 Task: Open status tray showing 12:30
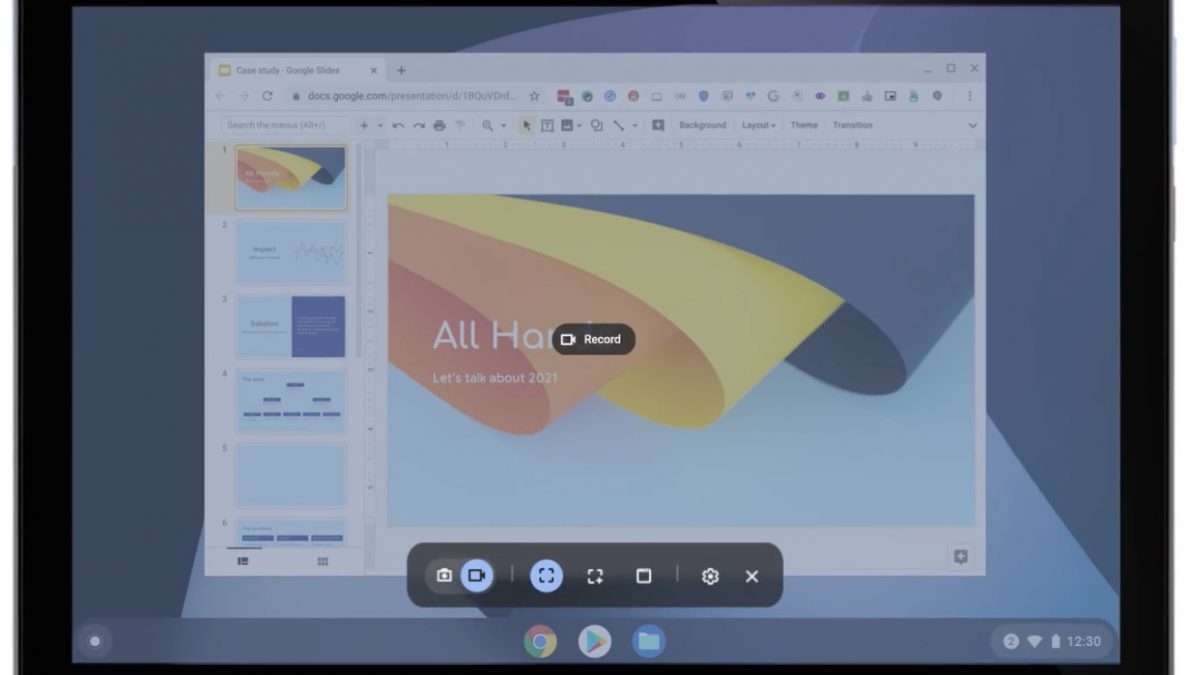point(1051,641)
